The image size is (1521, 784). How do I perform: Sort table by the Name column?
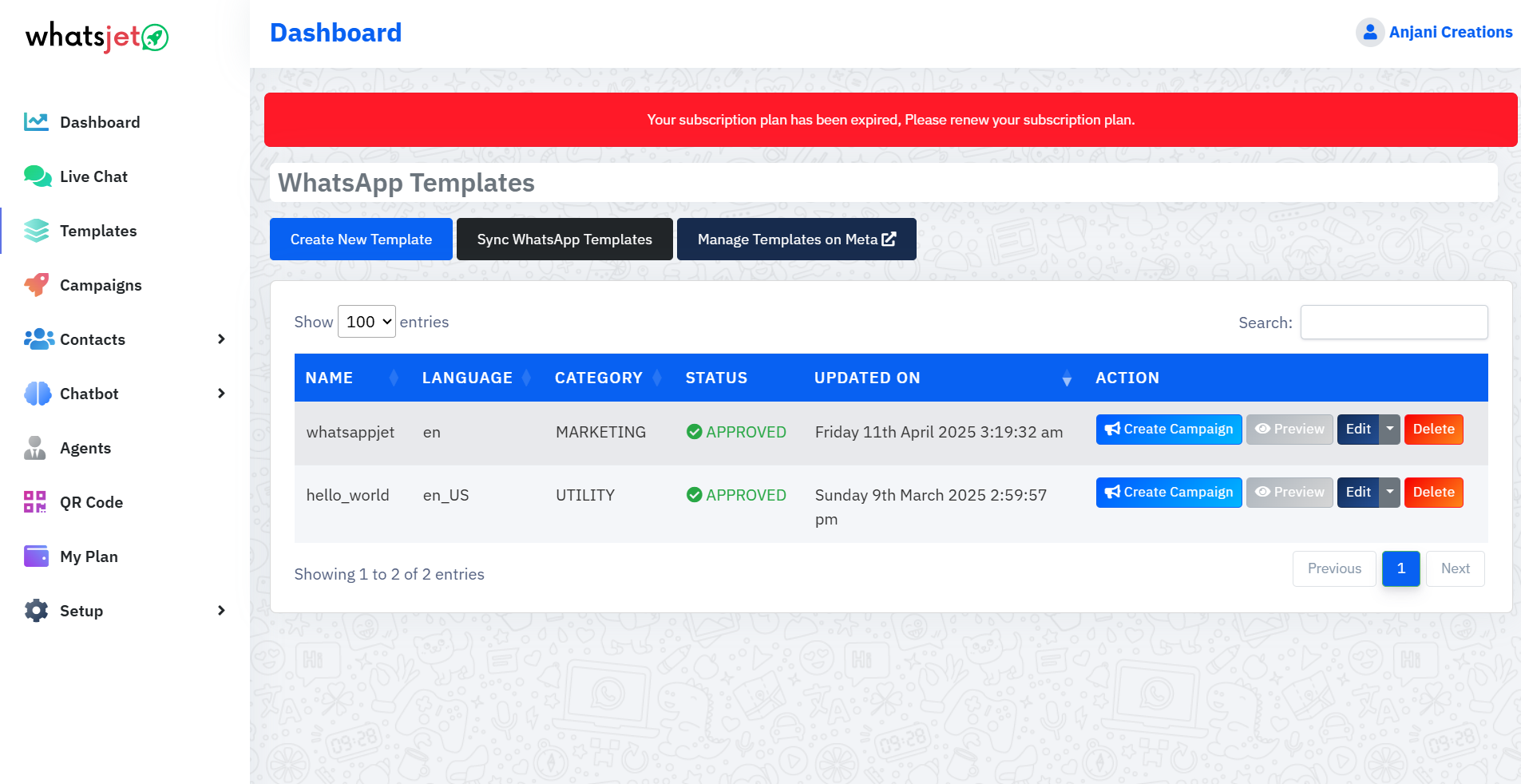click(x=352, y=378)
